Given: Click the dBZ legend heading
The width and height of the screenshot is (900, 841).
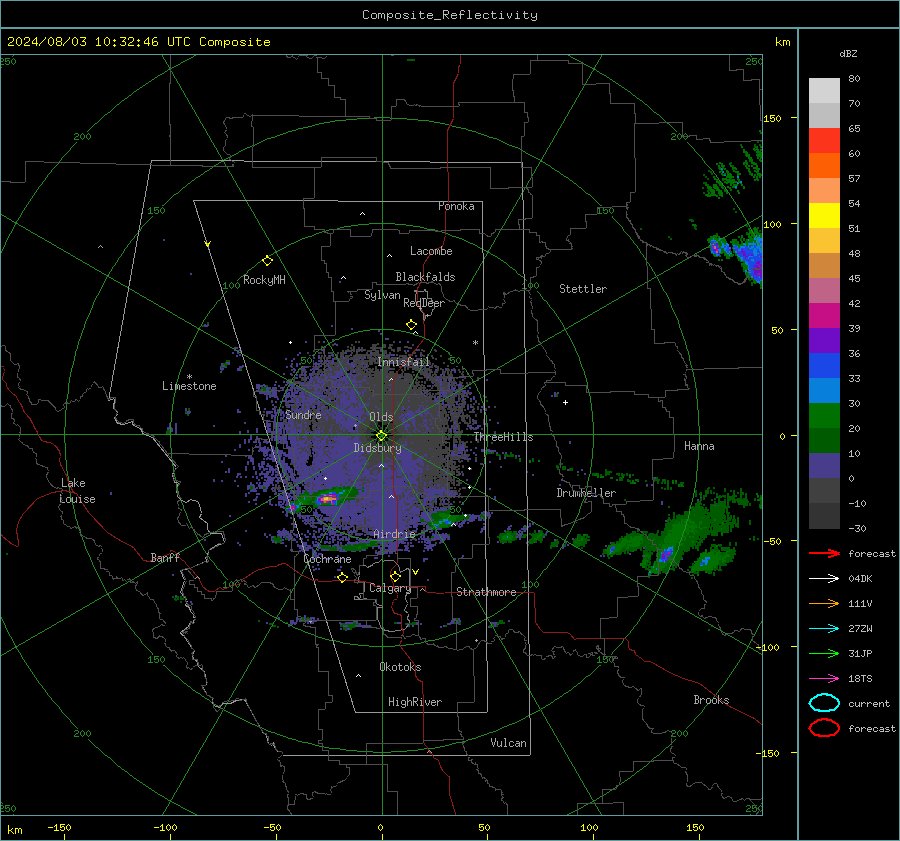Looking at the screenshot, I should click(x=848, y=53).
